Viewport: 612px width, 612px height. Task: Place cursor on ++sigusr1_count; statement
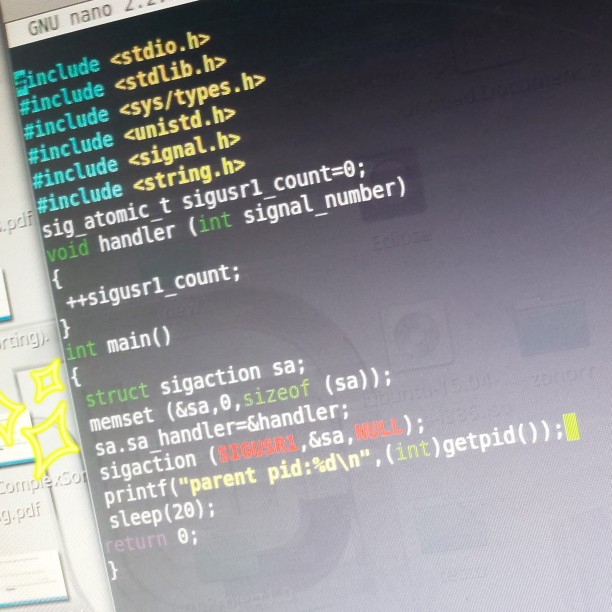click(x=153, y=286)
